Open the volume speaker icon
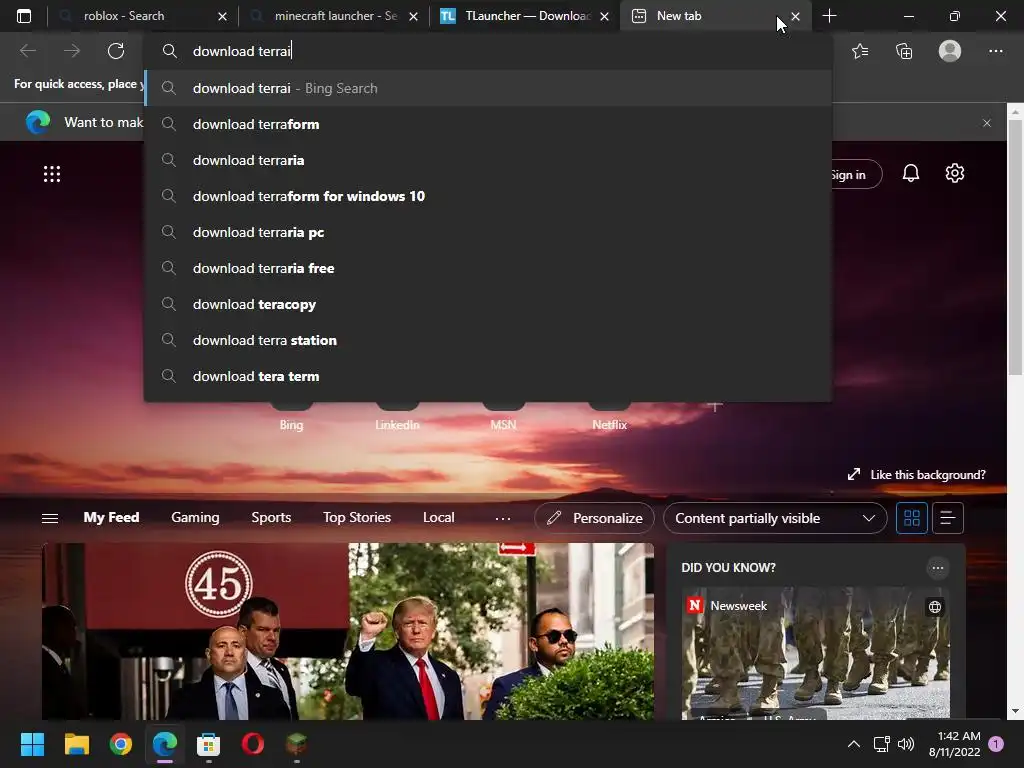Screen dimensions: 1024x768 tap(906, 744)
